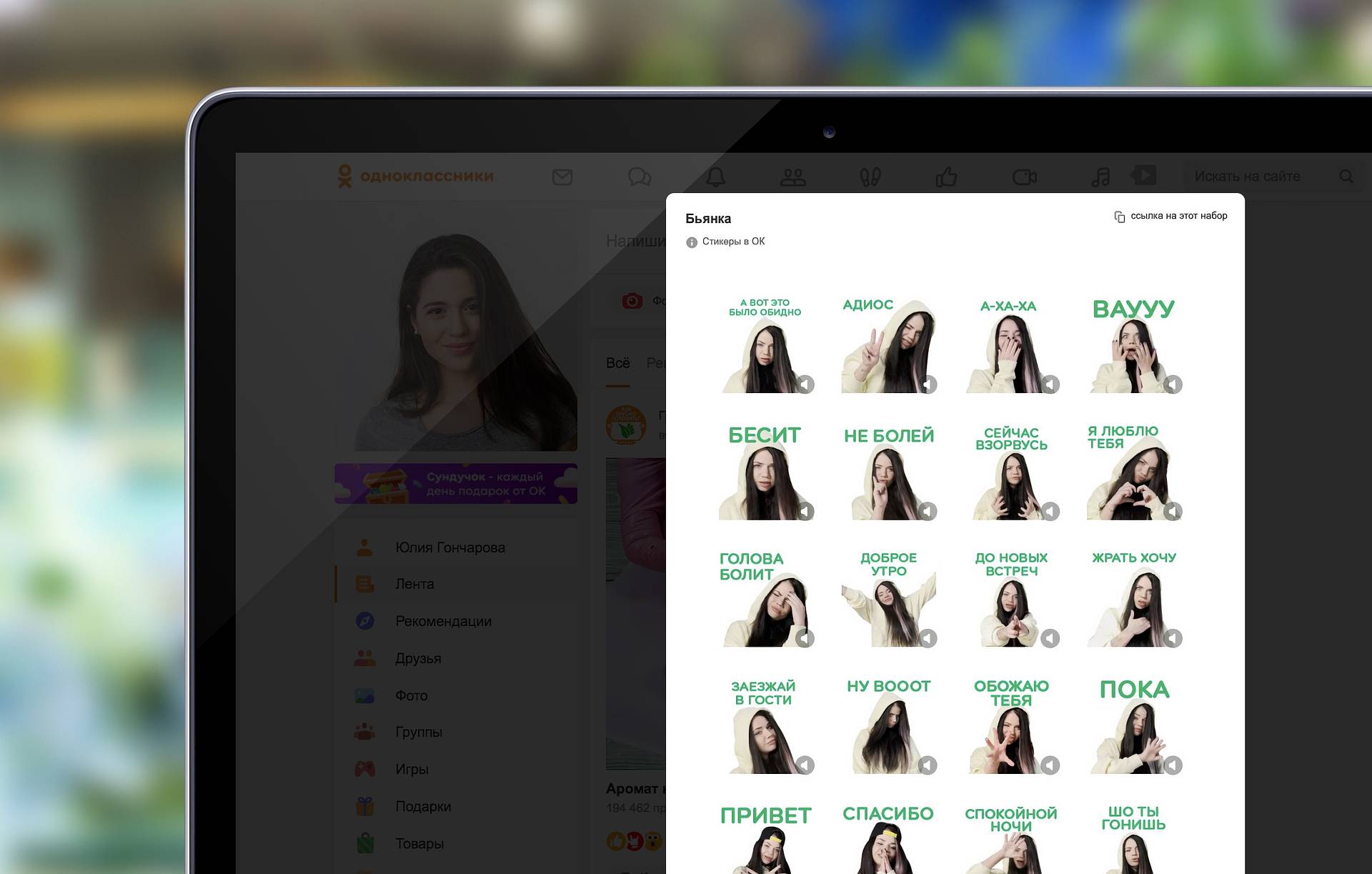Open the notifications bell icon
This screenshot has width=1372, height=874.
pos(716,177)
